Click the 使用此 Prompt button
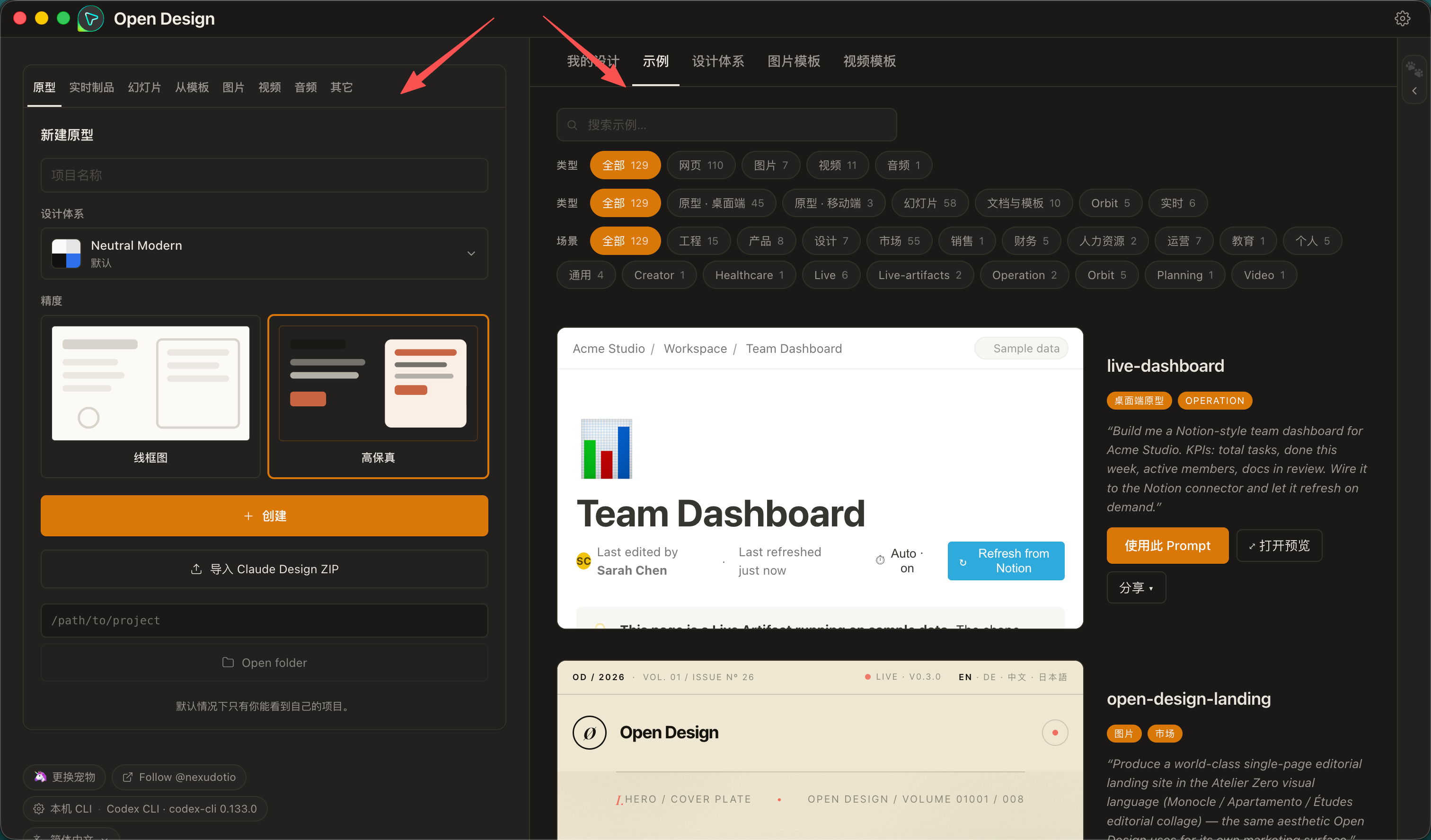Screen dimensions: 1431x840 [x=1167, y=545]
